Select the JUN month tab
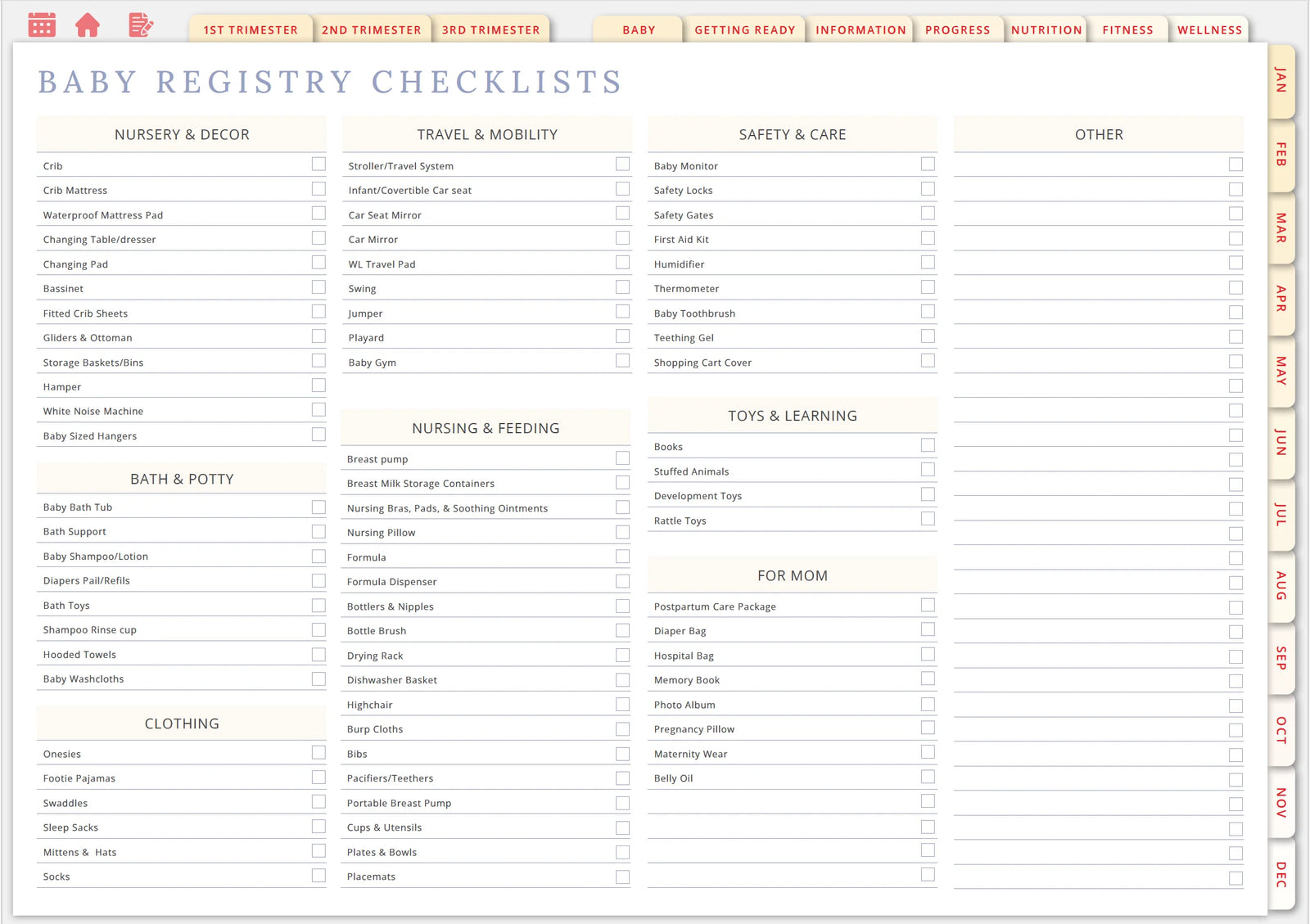 (1281, 443)
